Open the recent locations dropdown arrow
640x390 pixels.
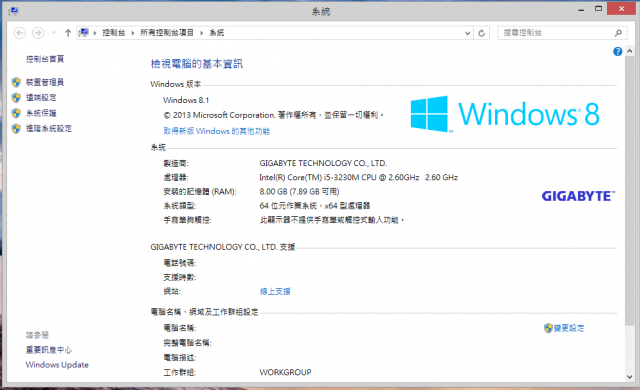53,33
